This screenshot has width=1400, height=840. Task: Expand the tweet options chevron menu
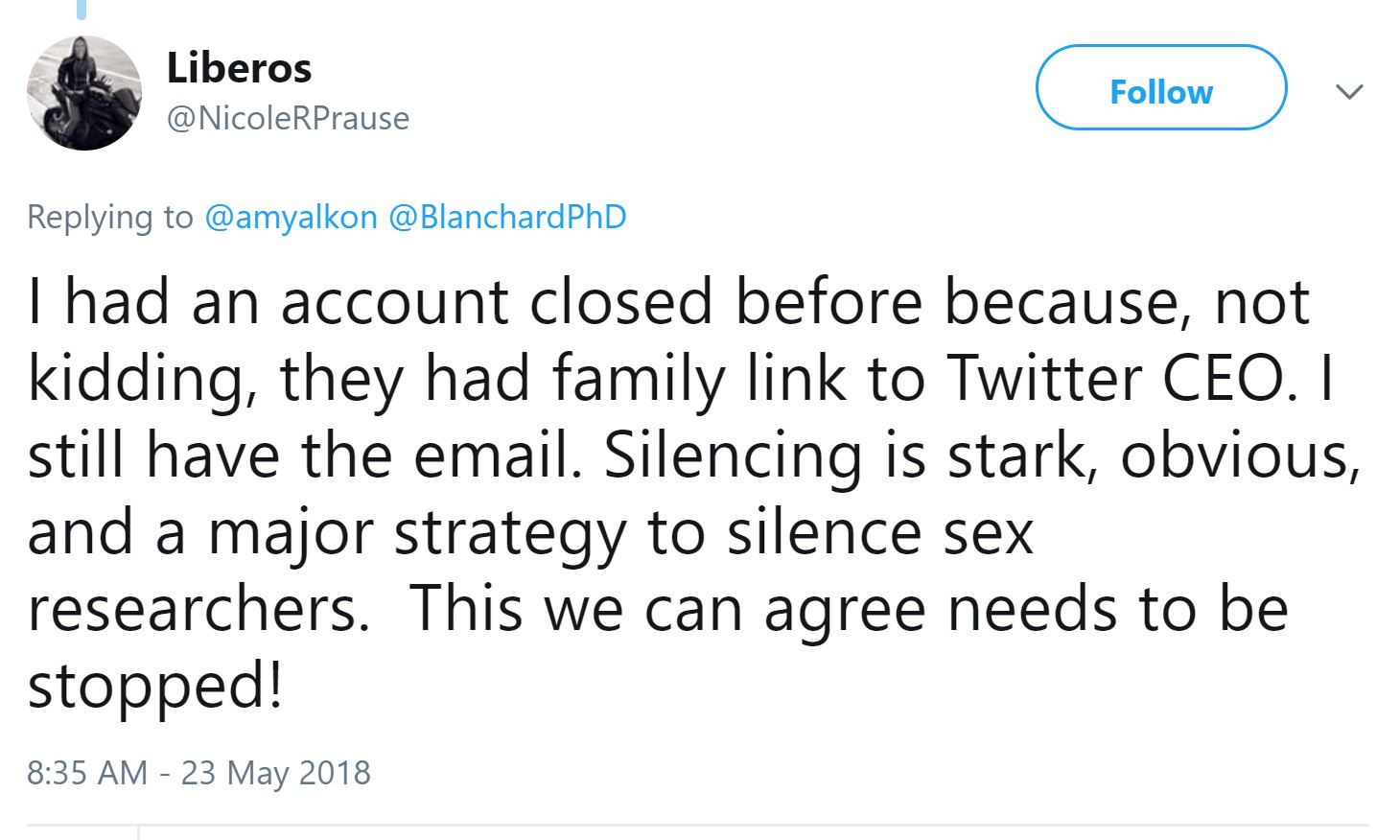tap(1348, 92)
